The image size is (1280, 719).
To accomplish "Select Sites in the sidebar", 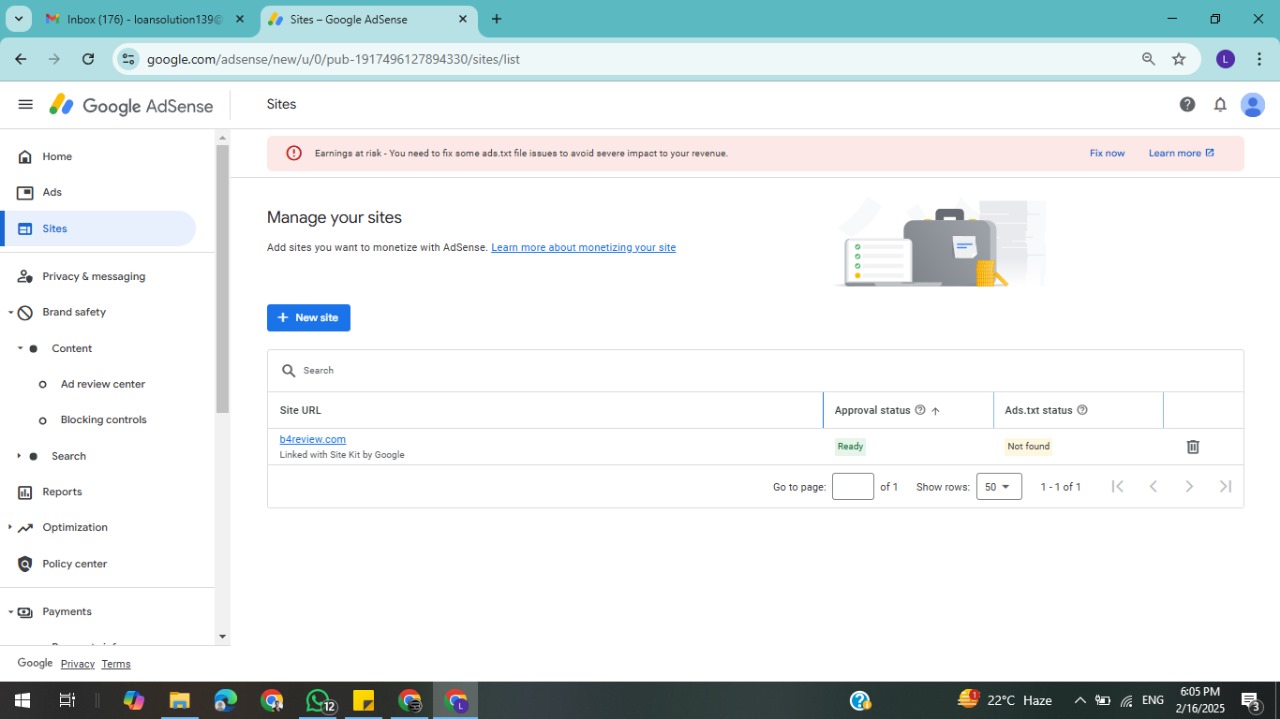I will 100,229.
